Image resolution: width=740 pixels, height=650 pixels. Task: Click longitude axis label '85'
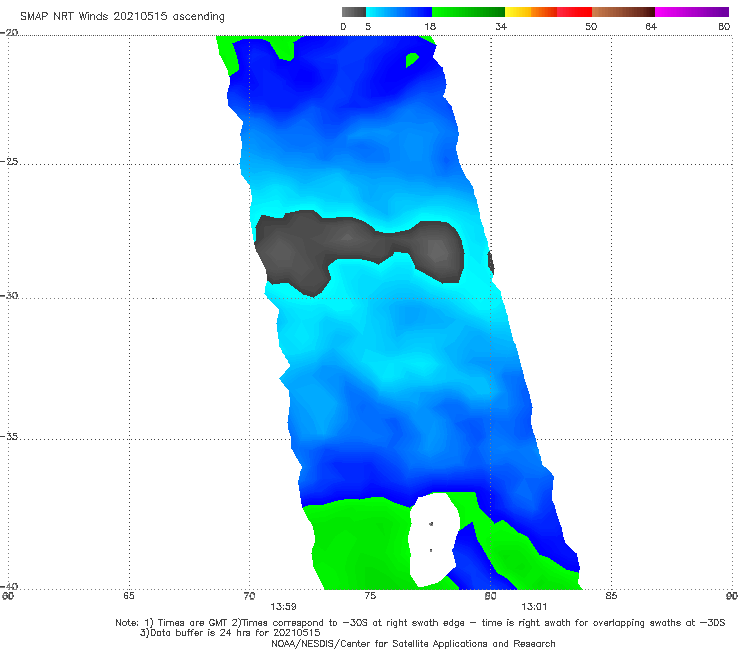click(x=611, y=596)
